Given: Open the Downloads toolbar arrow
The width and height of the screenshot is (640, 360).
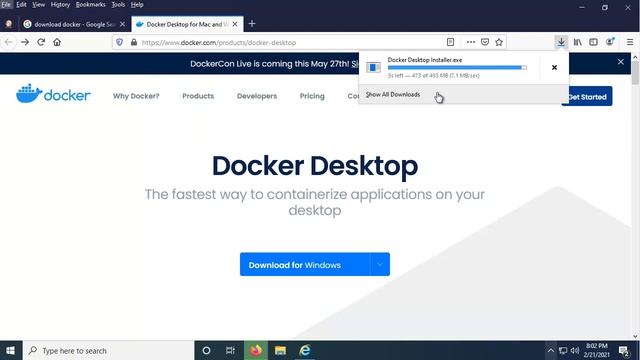Looking at the screenshot, I should 561,42.
